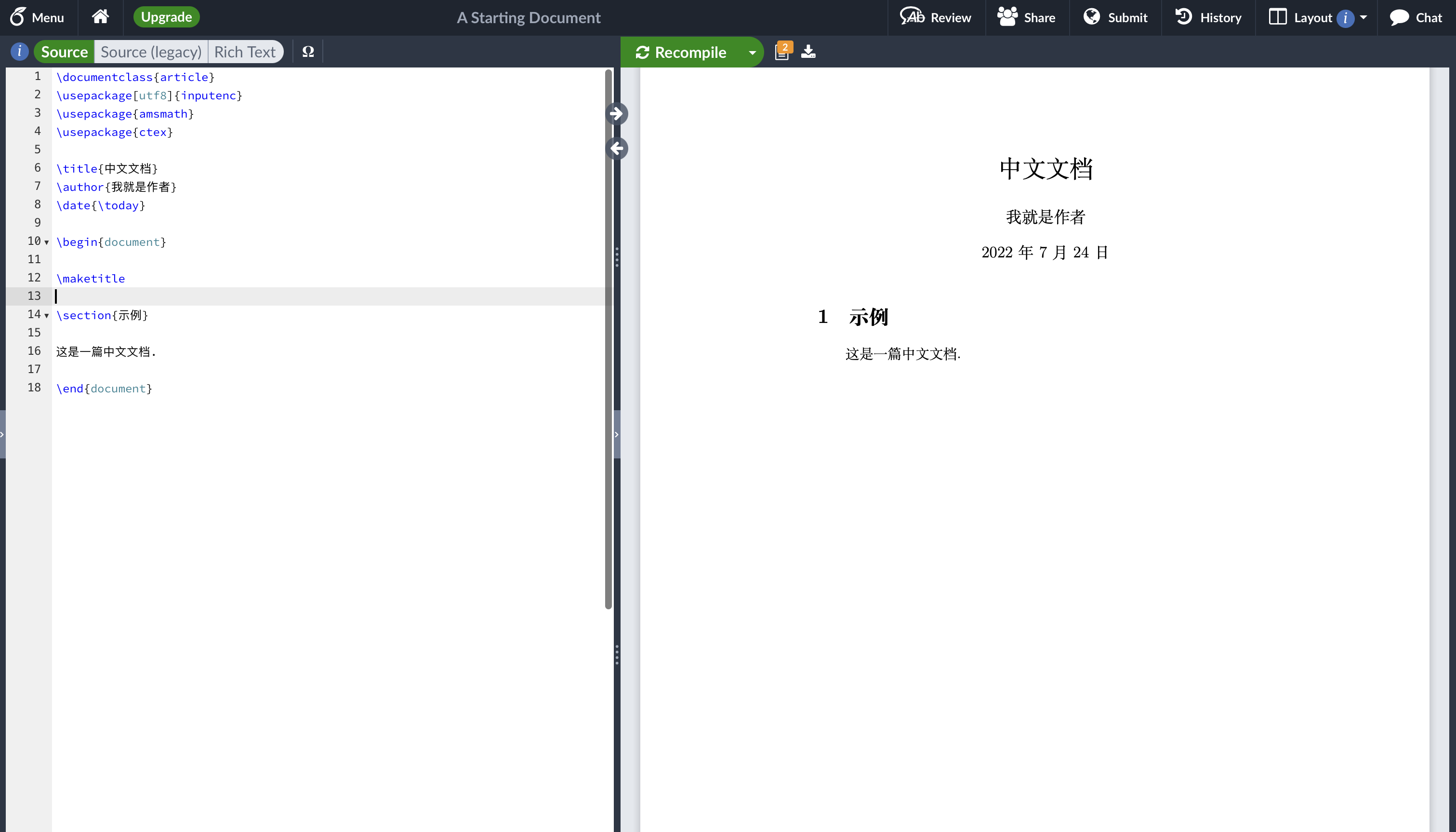Click the Overleaf home icon
This screenshot has height=832, width=1456.
101,17
